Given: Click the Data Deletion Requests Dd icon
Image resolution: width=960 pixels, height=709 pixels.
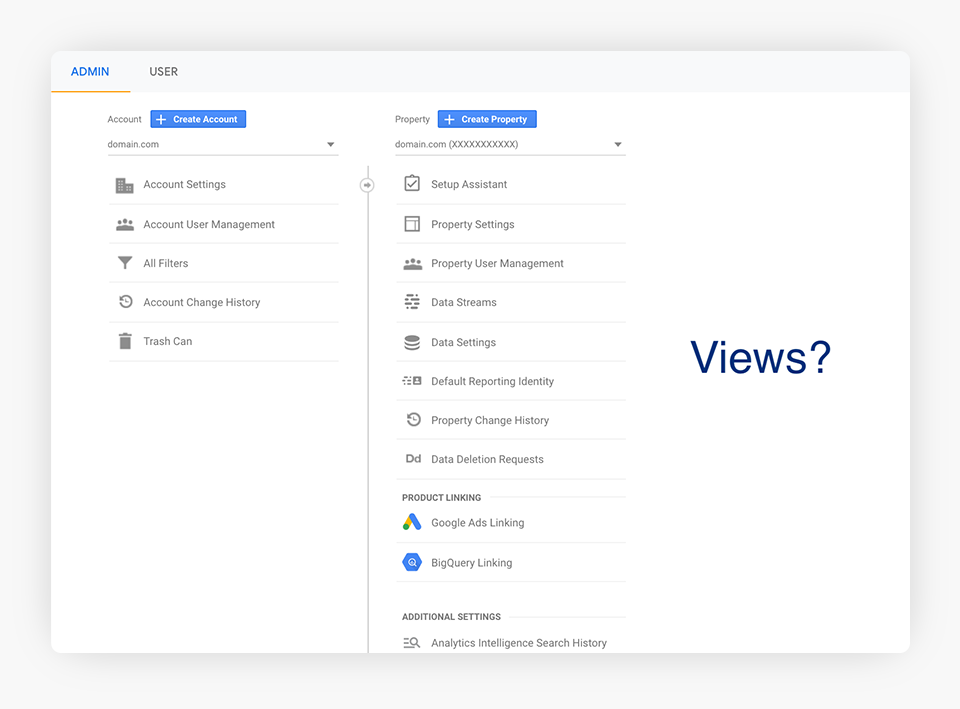Looking at the screenshot, I should 412,459.
